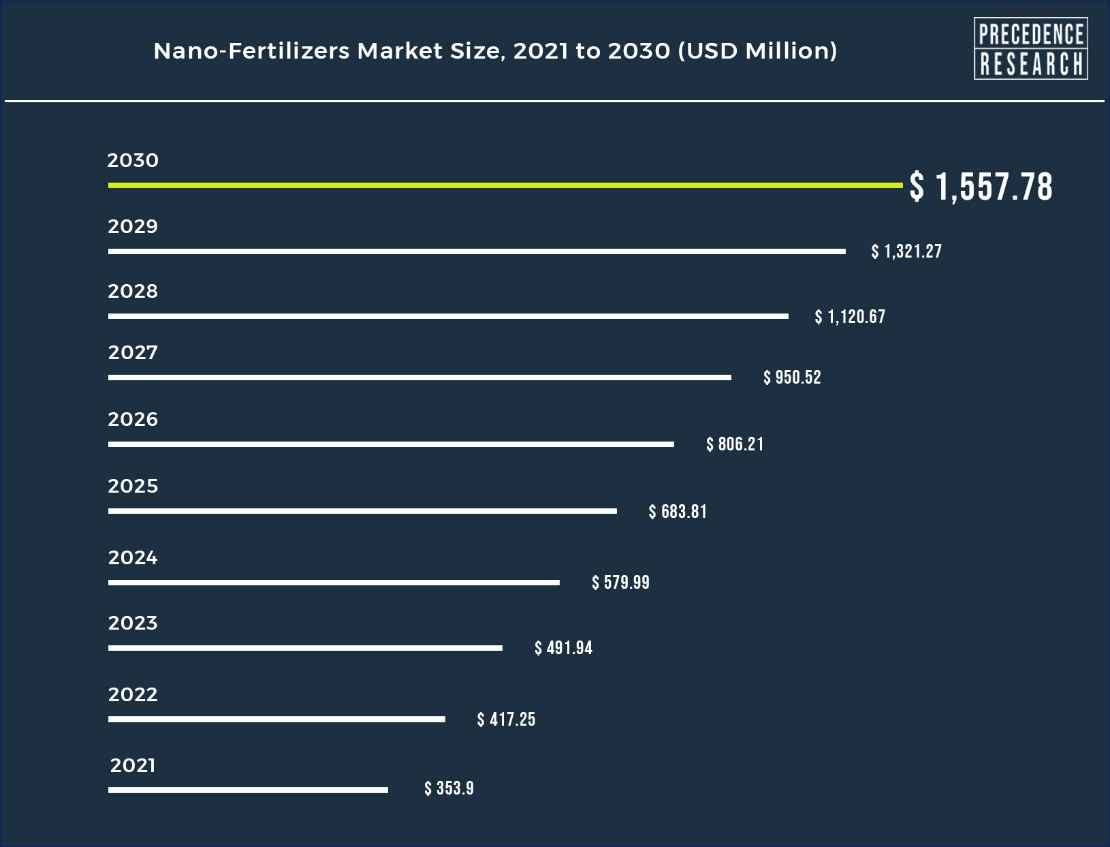Select the 2023 year label
The image size is (1110, 847).
pyautogui.click(x=133, y=624)
